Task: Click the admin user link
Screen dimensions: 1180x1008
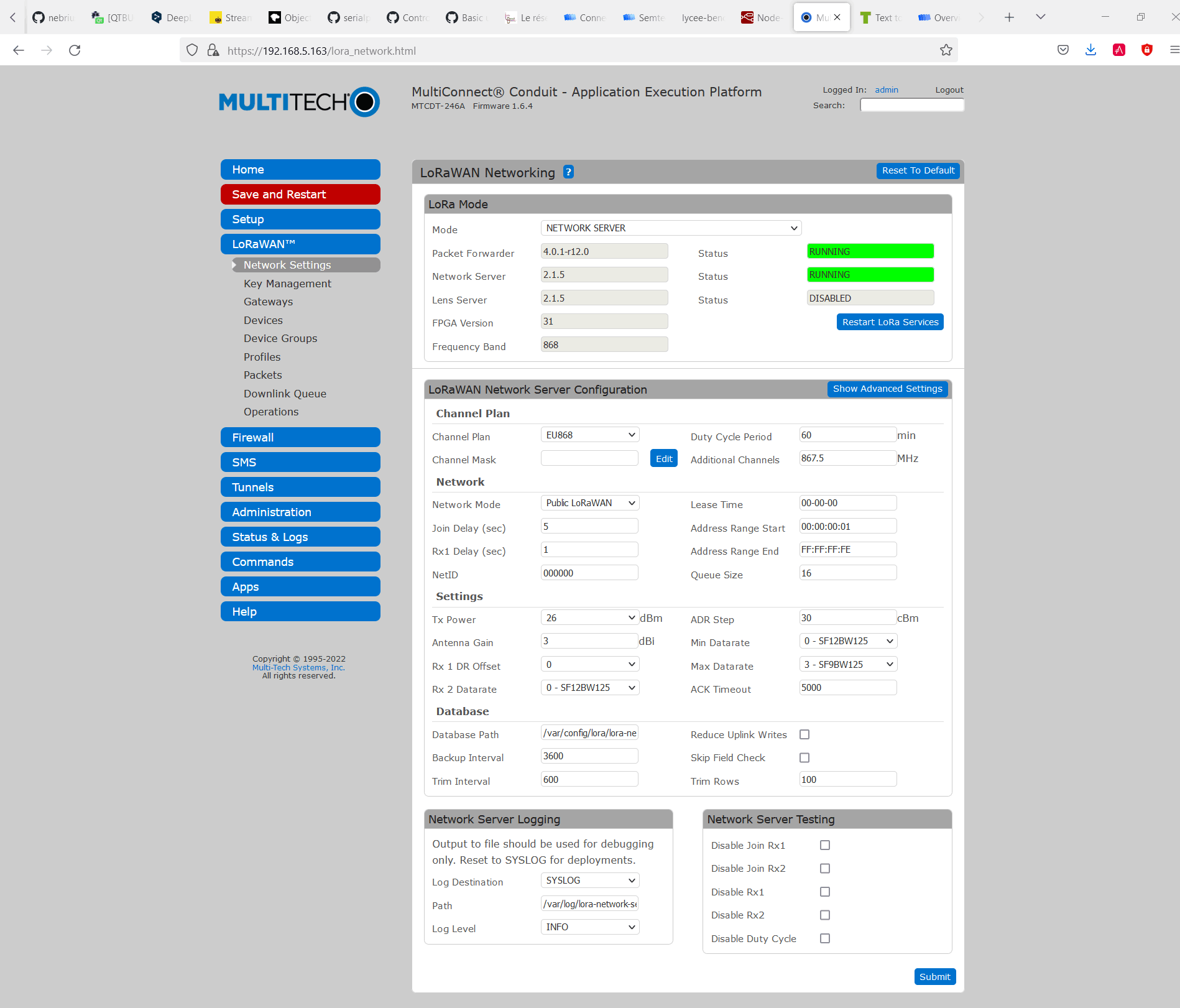Action: click(x=887, y=90)
